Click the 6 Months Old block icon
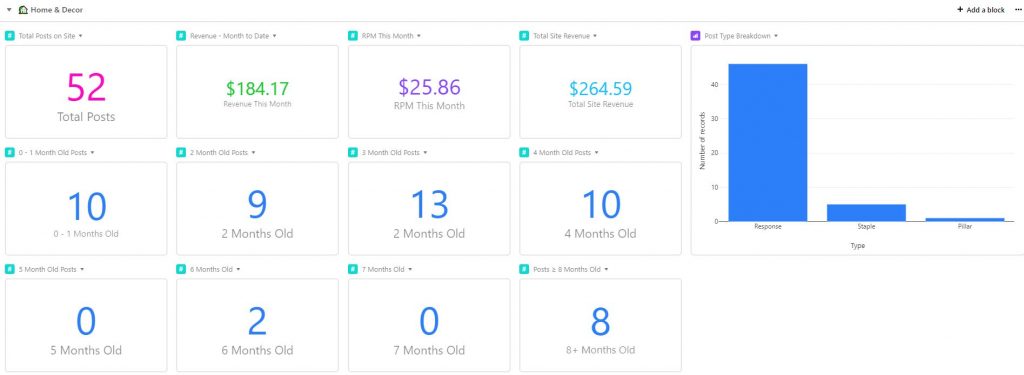This screenshot has height=375, width=1024. point(181,269)
